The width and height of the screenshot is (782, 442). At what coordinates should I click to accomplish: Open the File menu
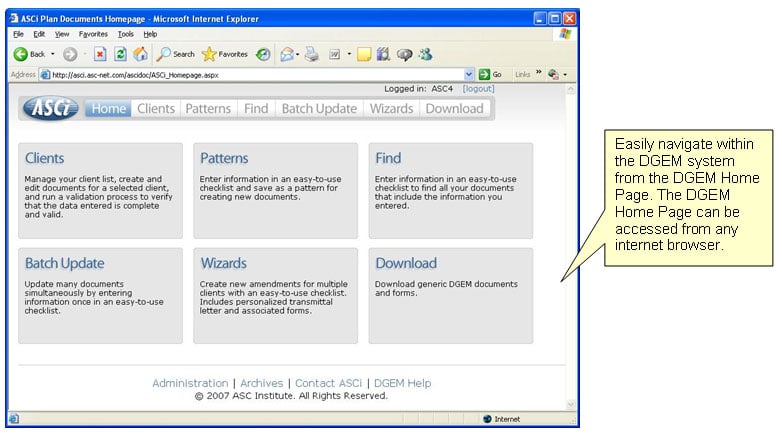pyautogui.click(x=18, y=34)
